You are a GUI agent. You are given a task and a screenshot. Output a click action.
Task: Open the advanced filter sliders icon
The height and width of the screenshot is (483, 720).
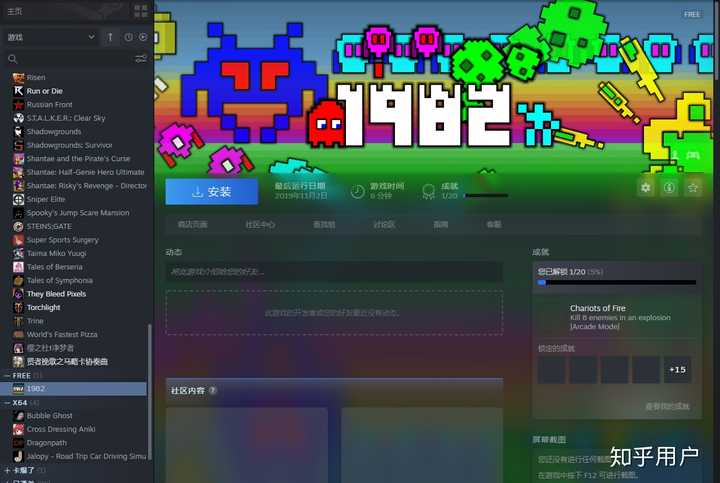point(141,59)
